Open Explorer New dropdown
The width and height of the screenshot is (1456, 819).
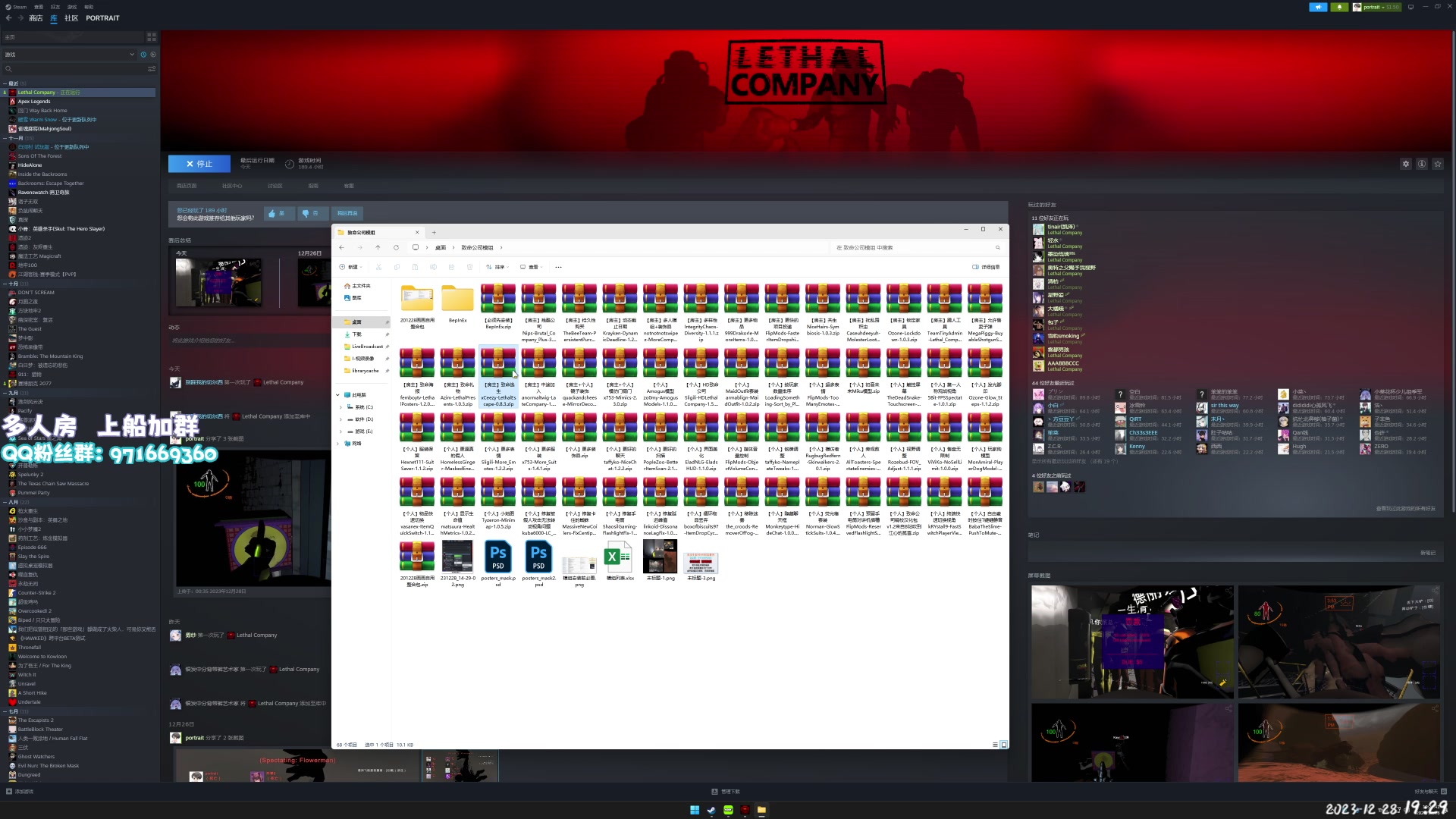350,267
